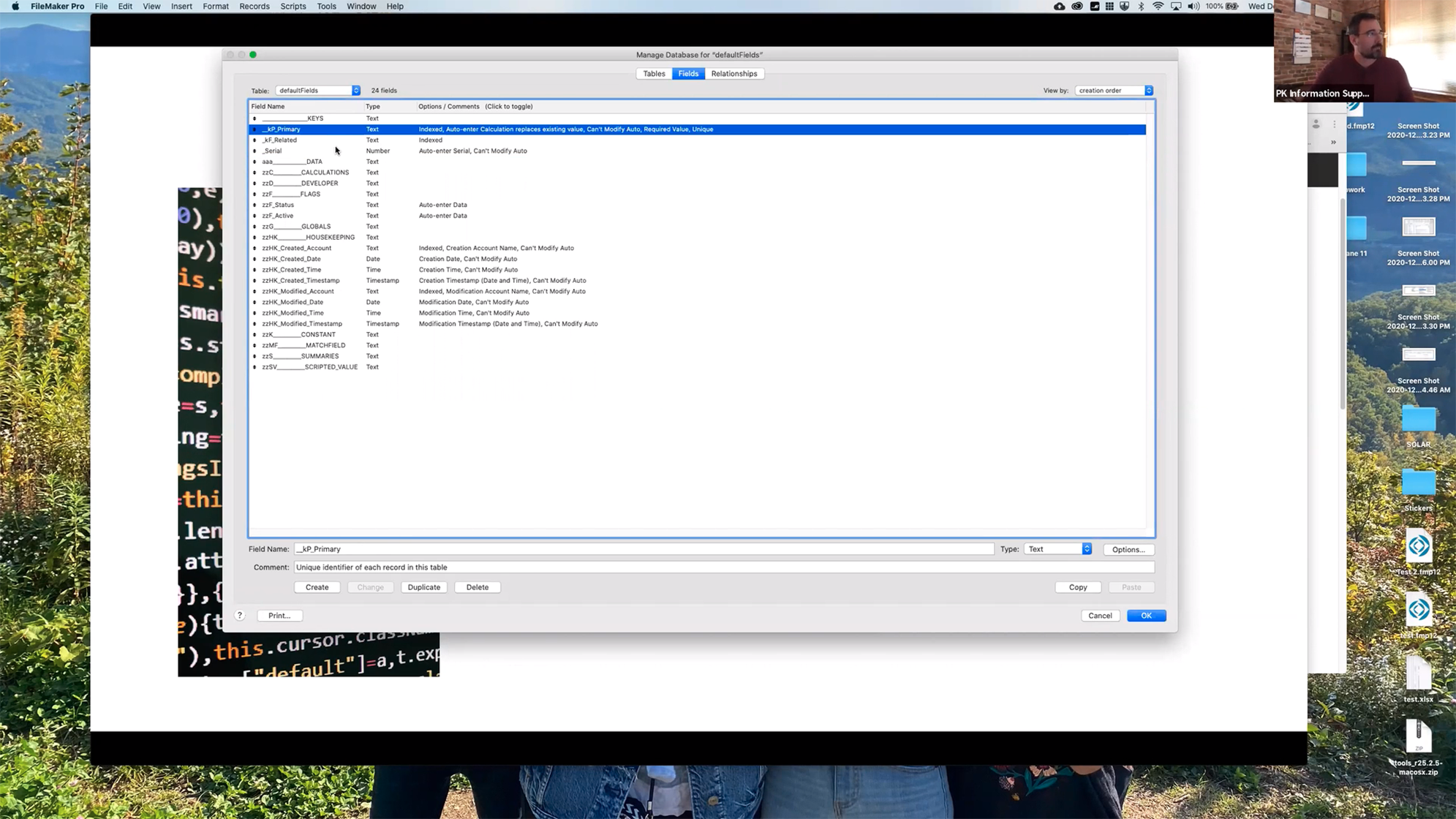Open the cloud upload menu bar icon
The height and width of the screenshot is (819, 1456).
click(x=1059, y=6)
